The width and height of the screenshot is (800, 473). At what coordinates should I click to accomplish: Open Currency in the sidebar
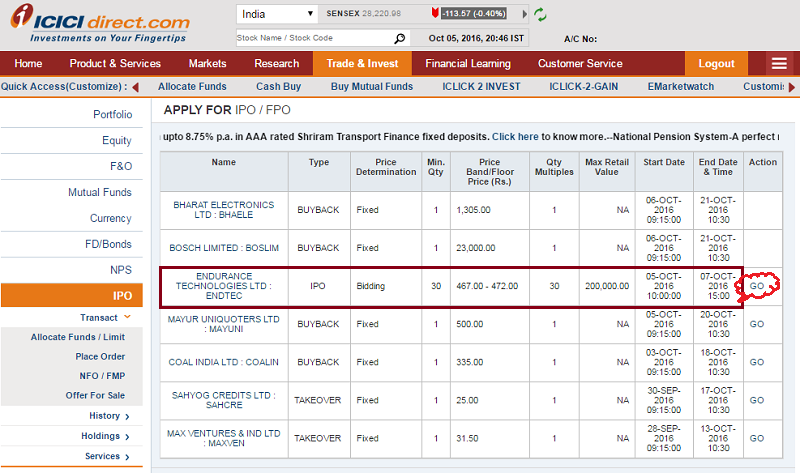click(111, 218)
